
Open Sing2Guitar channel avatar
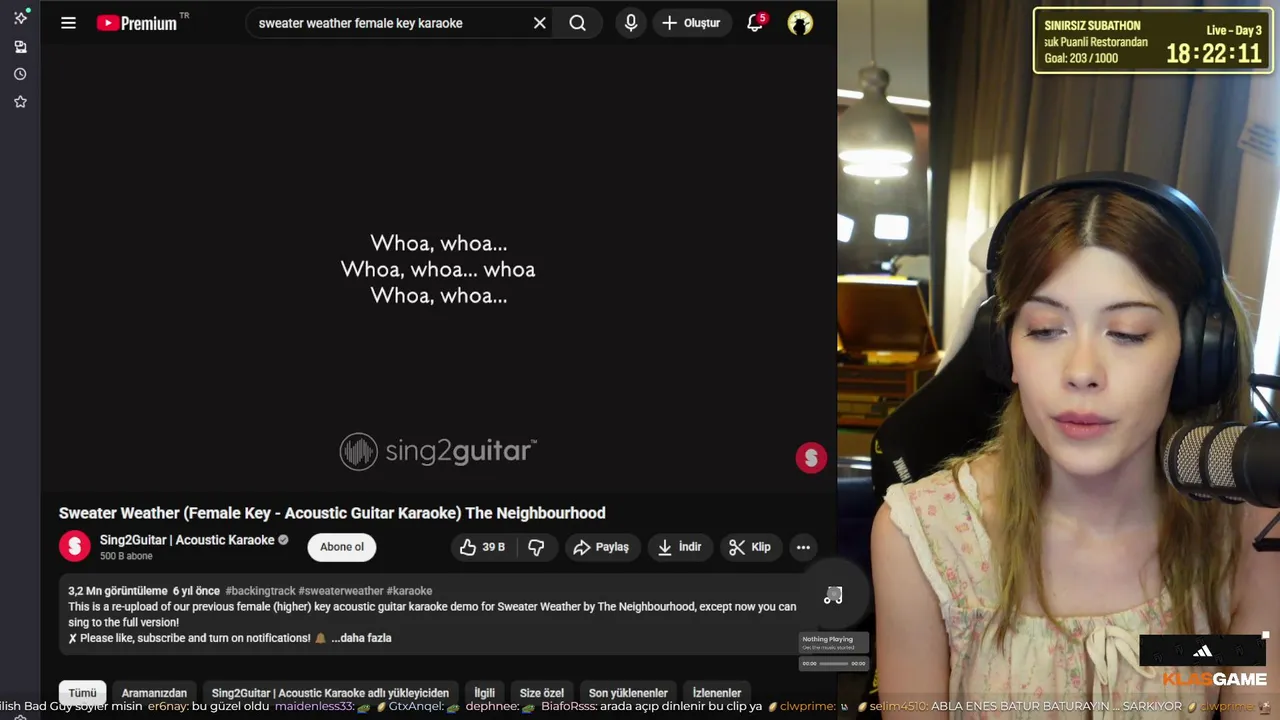coord(75,546)
